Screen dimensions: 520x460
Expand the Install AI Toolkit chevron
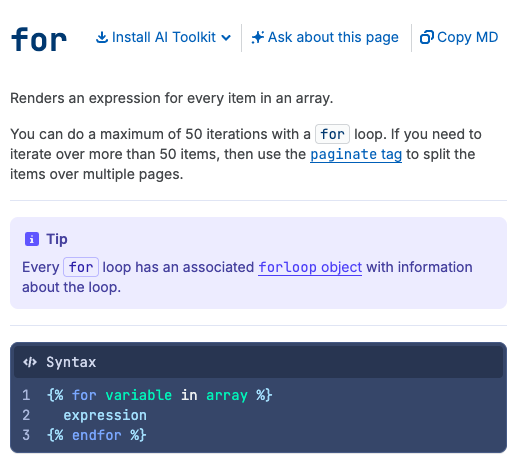[x=226, y=38]
